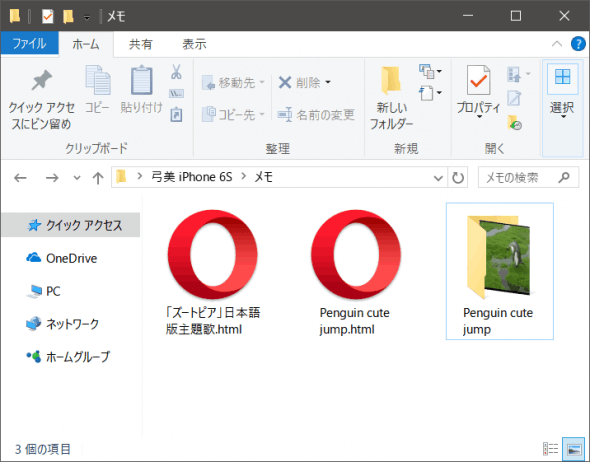Collapse the ribbon with the chevron
The width and height of the screenshot is (590, 462).
557,44
